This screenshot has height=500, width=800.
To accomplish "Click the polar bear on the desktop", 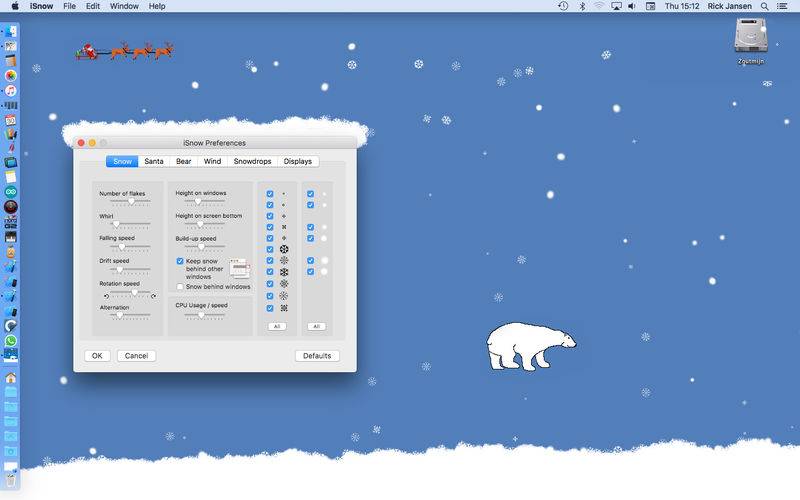I will [x=531, y=346].
